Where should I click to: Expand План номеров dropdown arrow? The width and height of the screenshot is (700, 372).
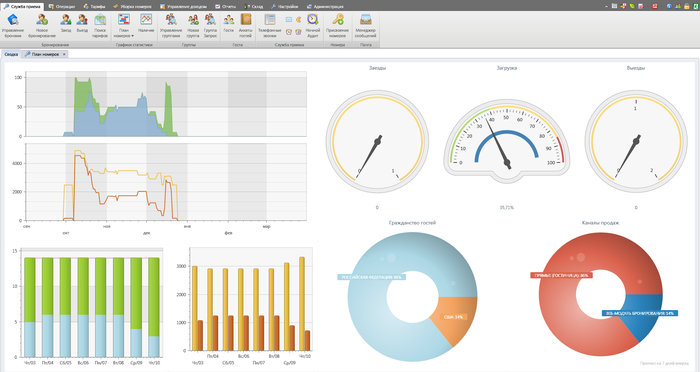(x=133, y=36)
